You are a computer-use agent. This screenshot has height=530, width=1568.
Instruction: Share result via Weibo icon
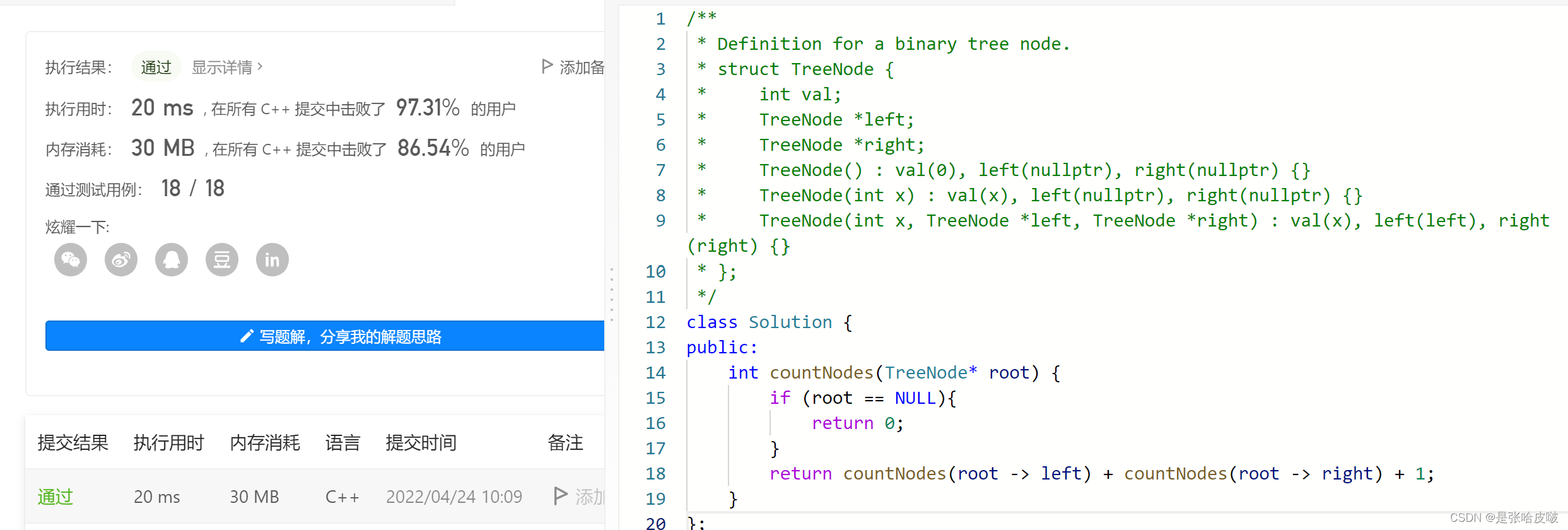(121, 259)
